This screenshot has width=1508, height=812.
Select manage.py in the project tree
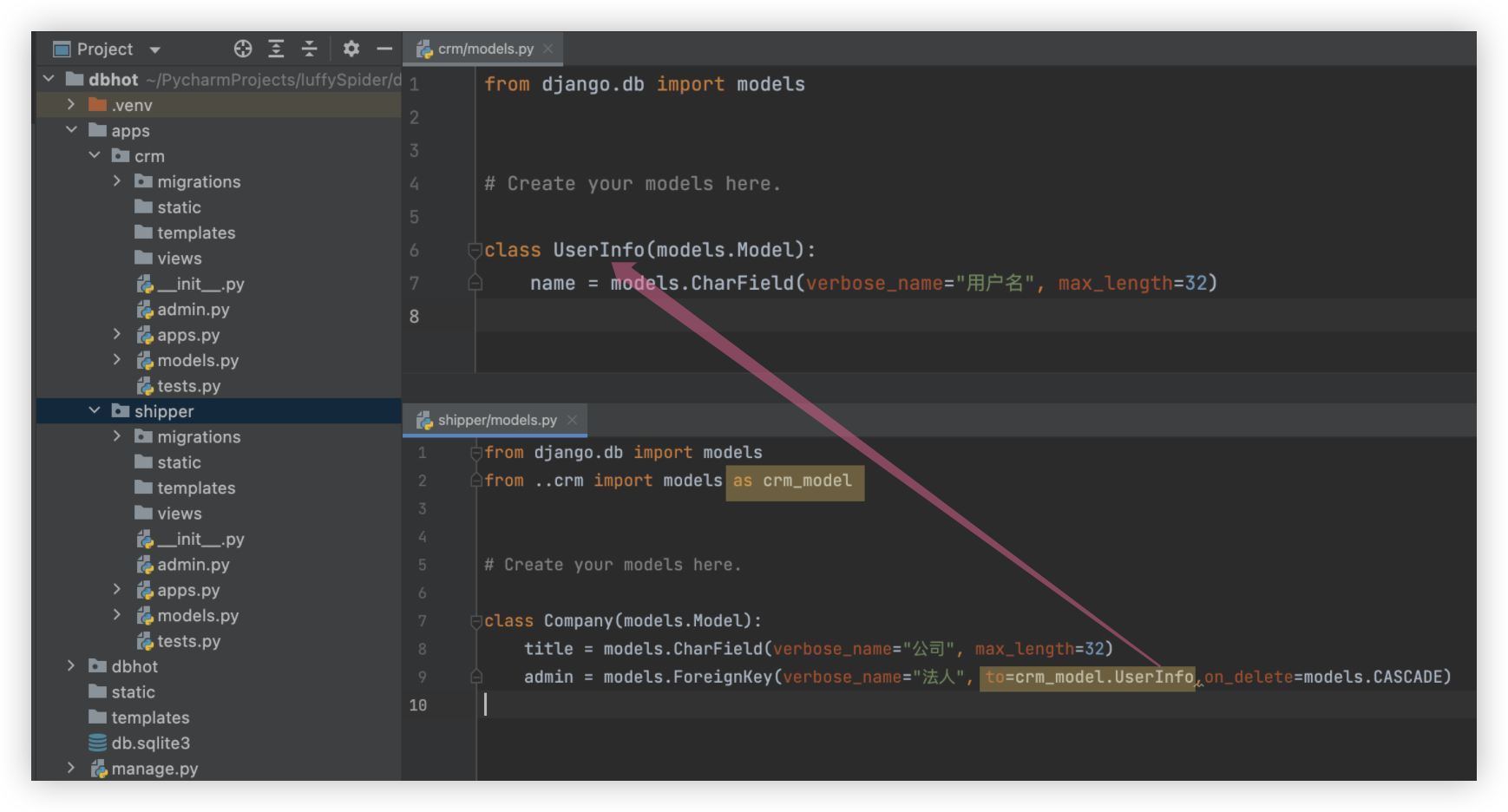154,769
